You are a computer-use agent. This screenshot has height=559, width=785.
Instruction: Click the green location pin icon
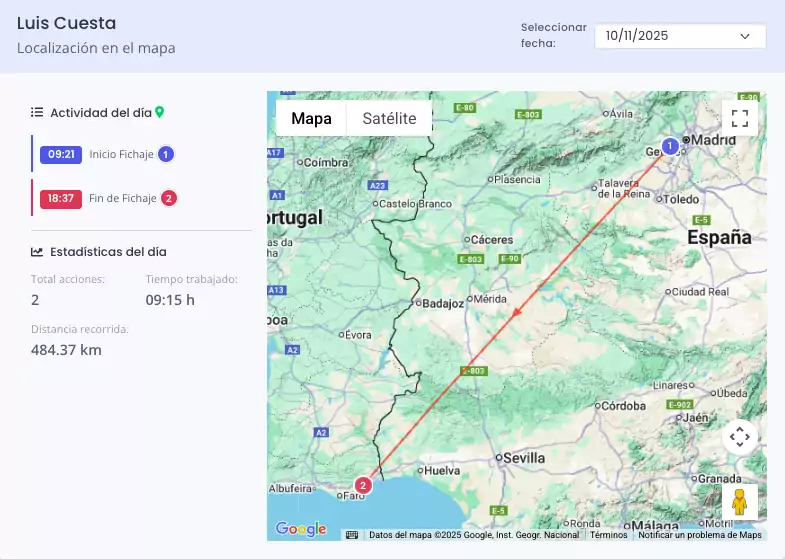click(159, 113)
